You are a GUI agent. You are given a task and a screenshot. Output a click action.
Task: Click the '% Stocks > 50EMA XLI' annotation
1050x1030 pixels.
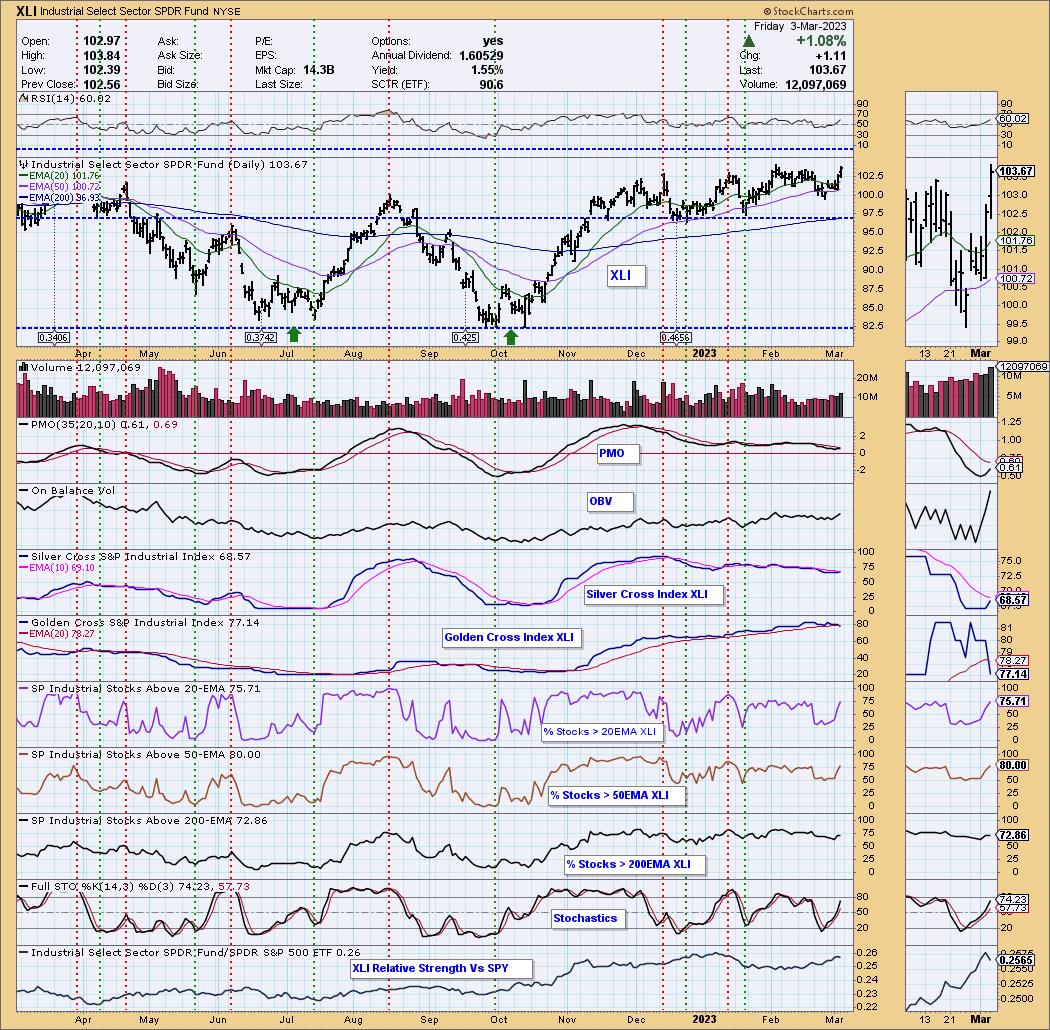coord(617,795)
